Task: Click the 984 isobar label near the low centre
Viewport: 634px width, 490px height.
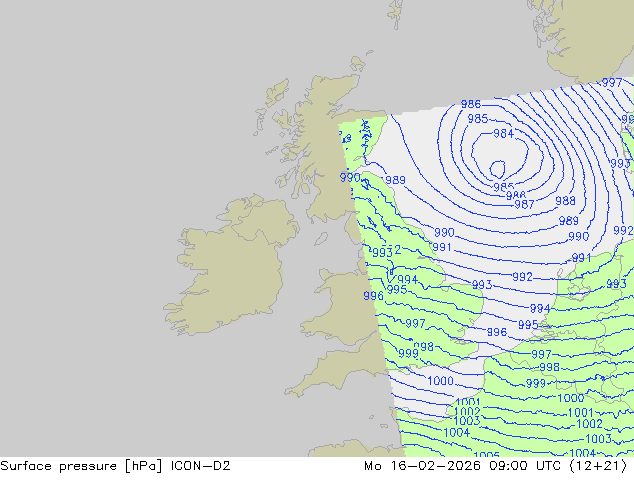Action: click(503, 133)
